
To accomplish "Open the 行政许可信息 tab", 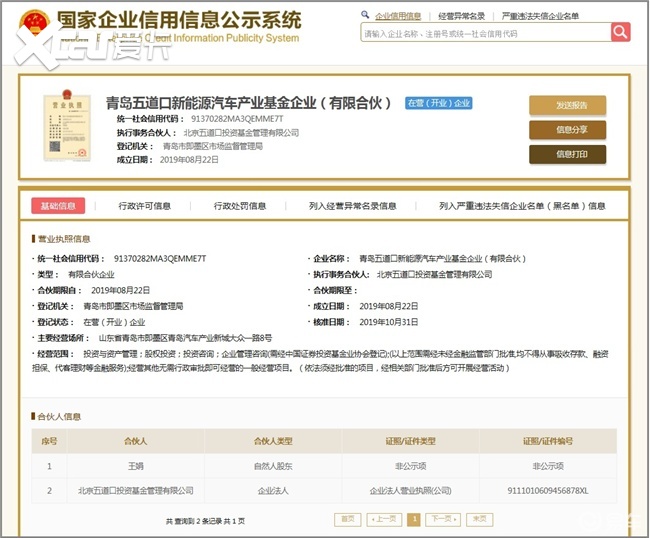I will (144, 206).
